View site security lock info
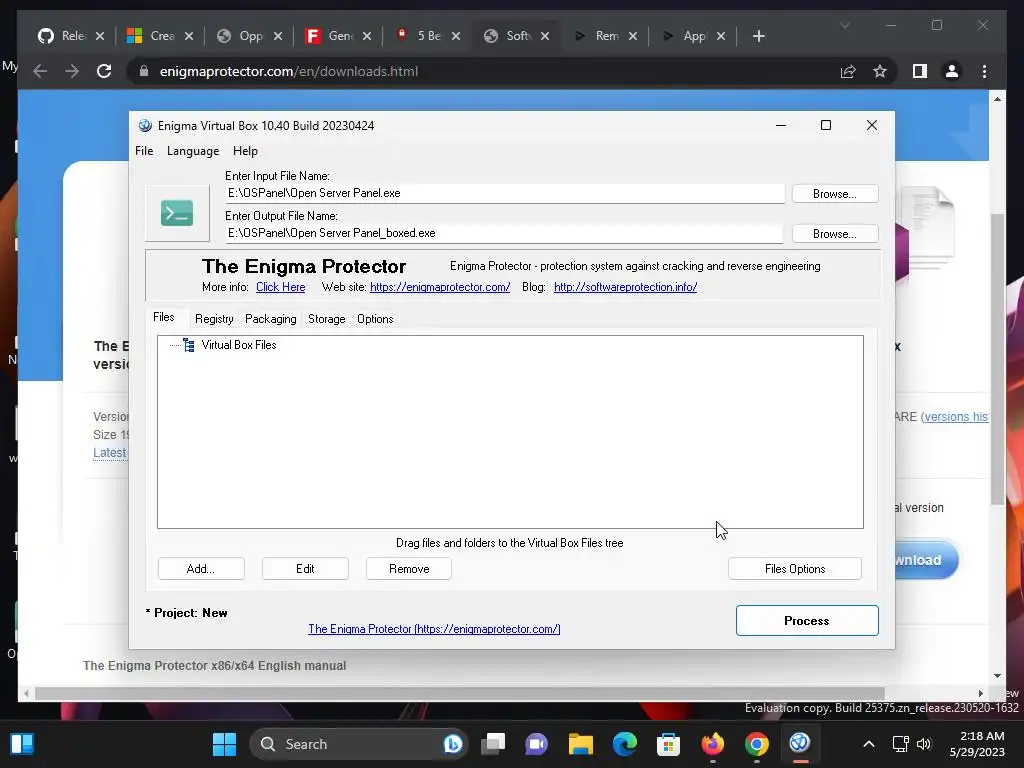Image resolution: width=1024 pixels, height=768 pixels. click(144, 71)
